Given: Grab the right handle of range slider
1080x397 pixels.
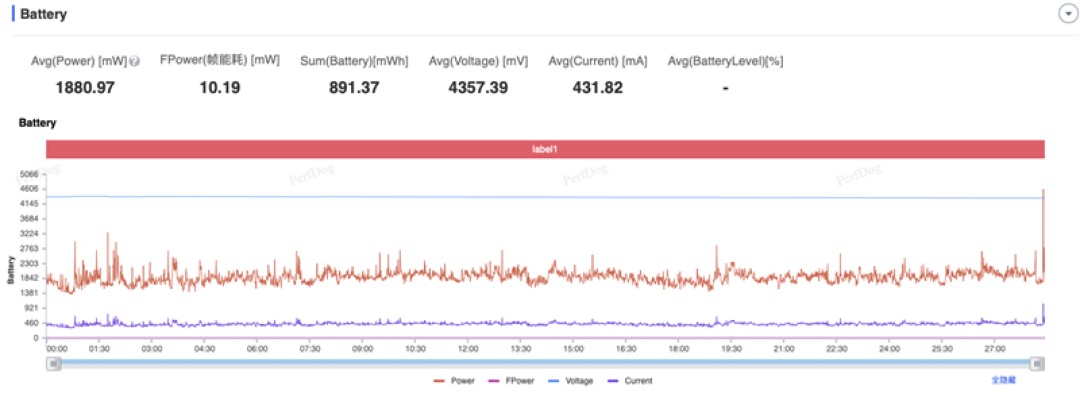Looking at the screenshot, I should pyautogui.click(x=1037, y=364).
